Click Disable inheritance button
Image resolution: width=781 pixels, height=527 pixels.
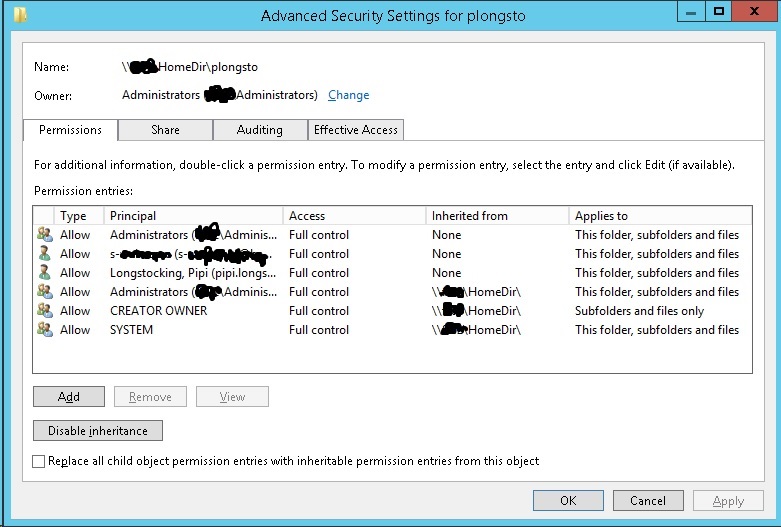98,431
